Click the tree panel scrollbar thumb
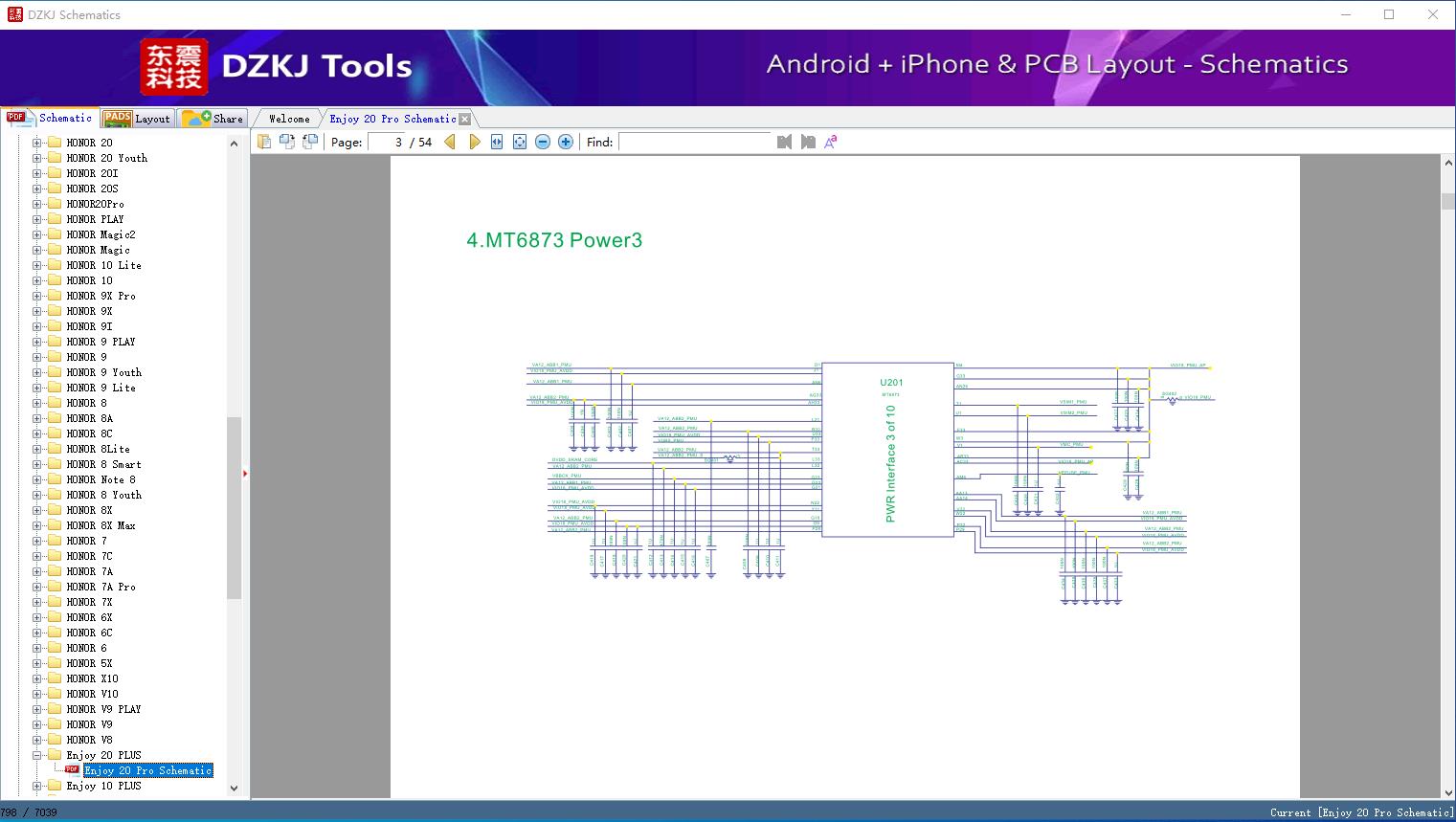1456x822 pixels. click(x=234, y=508)
